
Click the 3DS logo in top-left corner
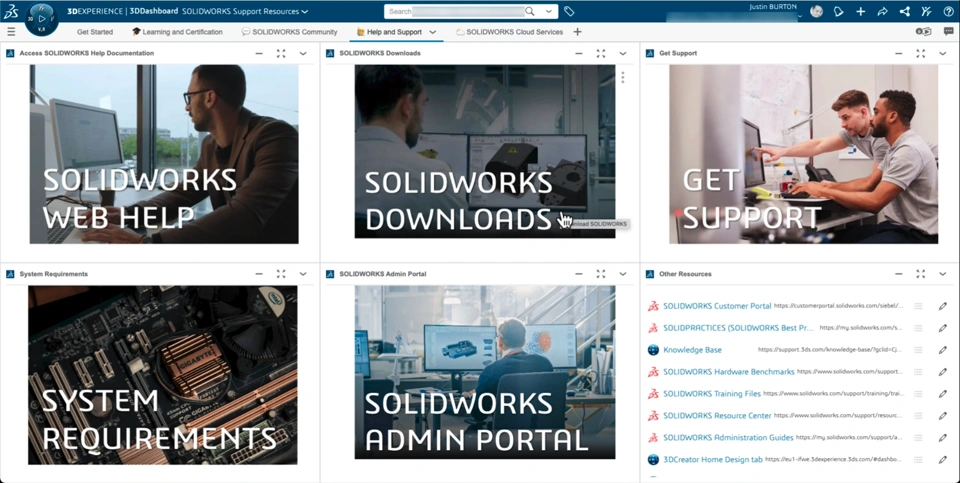pyautogui.click(x=11, y=11)
